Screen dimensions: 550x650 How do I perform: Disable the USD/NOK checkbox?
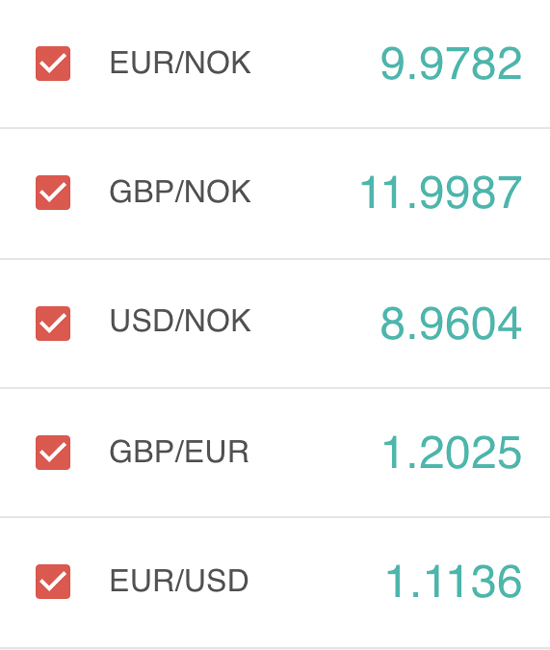[53, 323]
